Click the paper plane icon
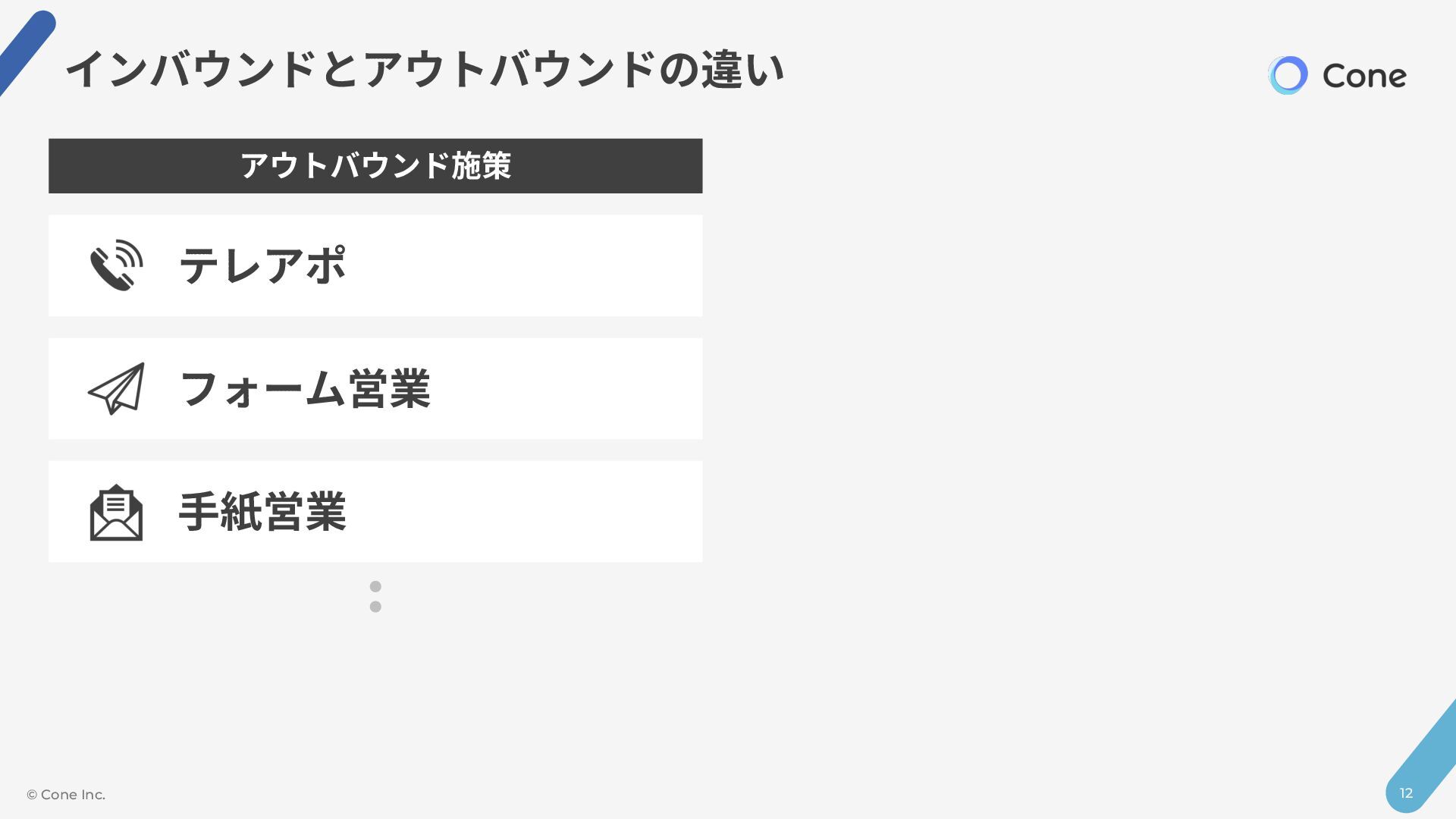 coord(116,388)
